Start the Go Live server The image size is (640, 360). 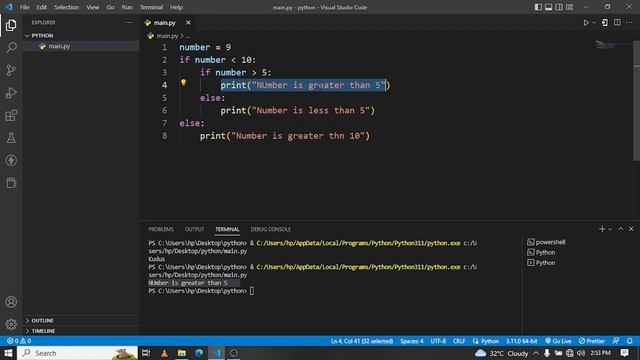click(558, 341)
